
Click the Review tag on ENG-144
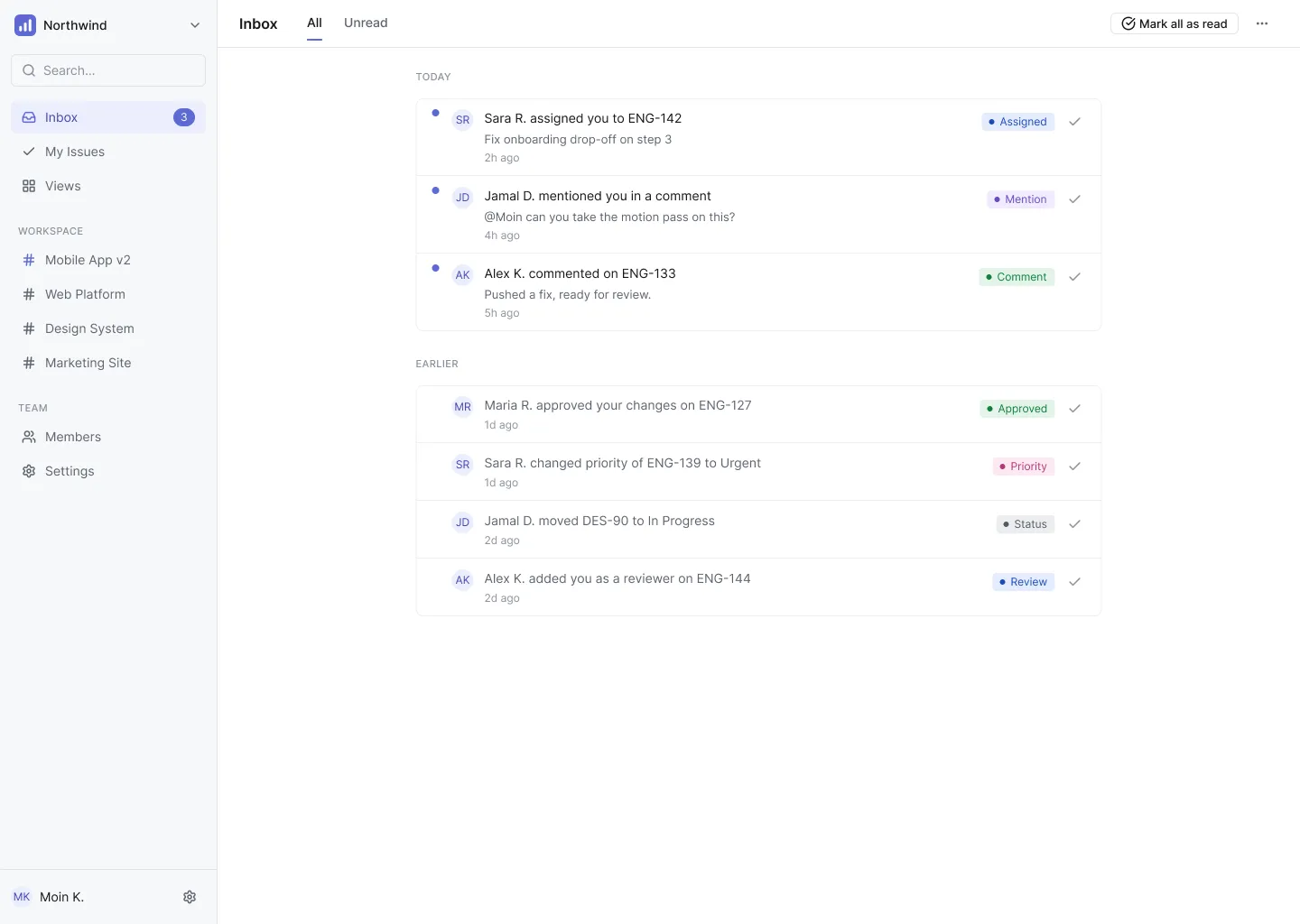(1024, 582)
